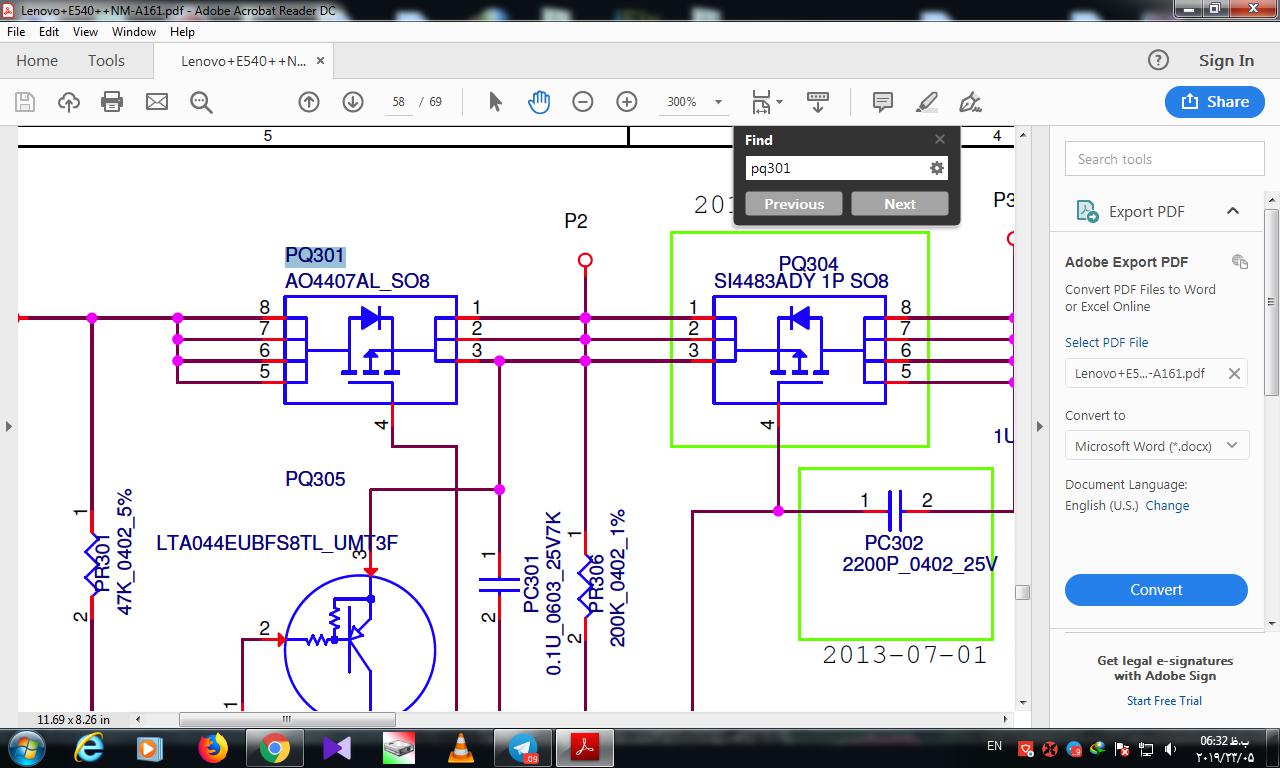Find the Next search result
Image resolution: width=1280 pixels, height=768 pixels.
click(x=900, y=204)
